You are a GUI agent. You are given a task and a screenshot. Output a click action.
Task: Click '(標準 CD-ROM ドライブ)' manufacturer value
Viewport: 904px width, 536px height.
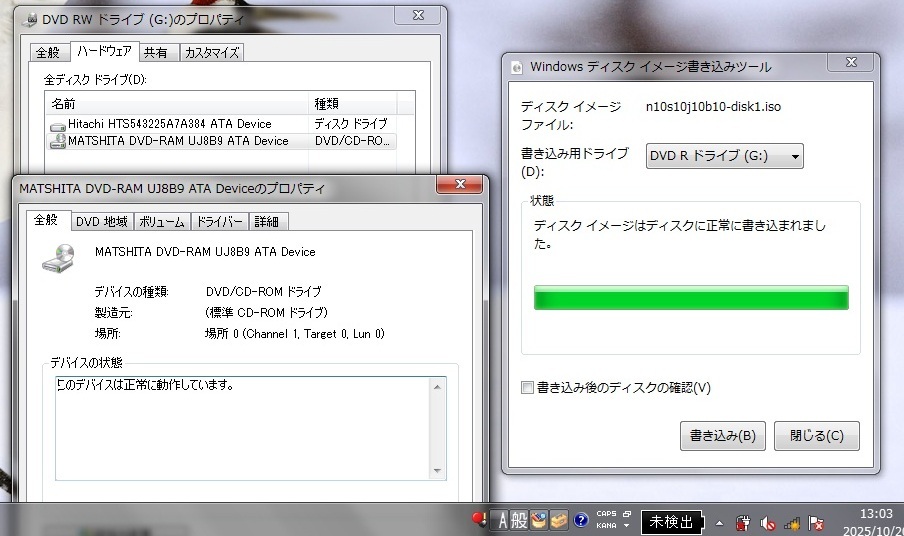pos(266,313)
